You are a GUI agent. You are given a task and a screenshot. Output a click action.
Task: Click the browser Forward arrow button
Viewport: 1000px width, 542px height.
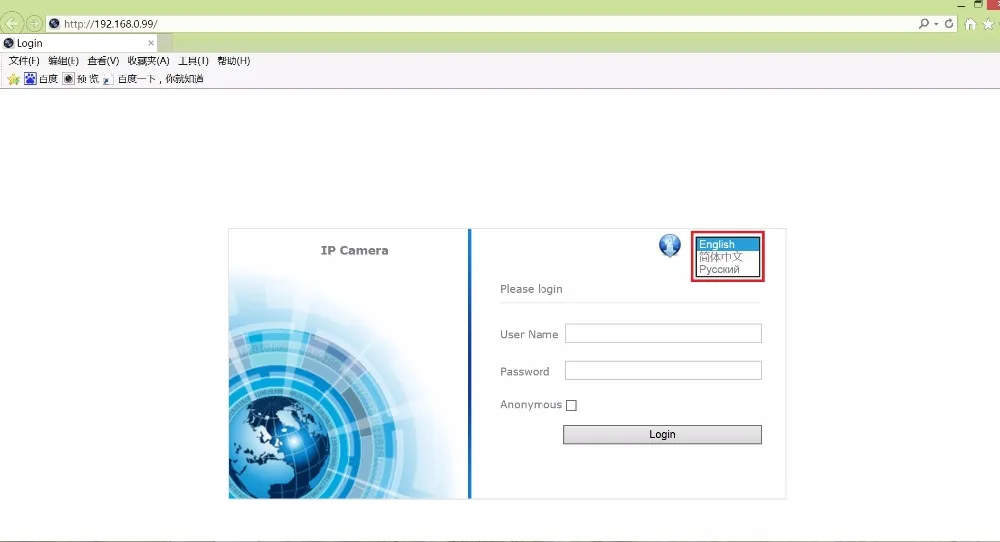coord(34,24)
